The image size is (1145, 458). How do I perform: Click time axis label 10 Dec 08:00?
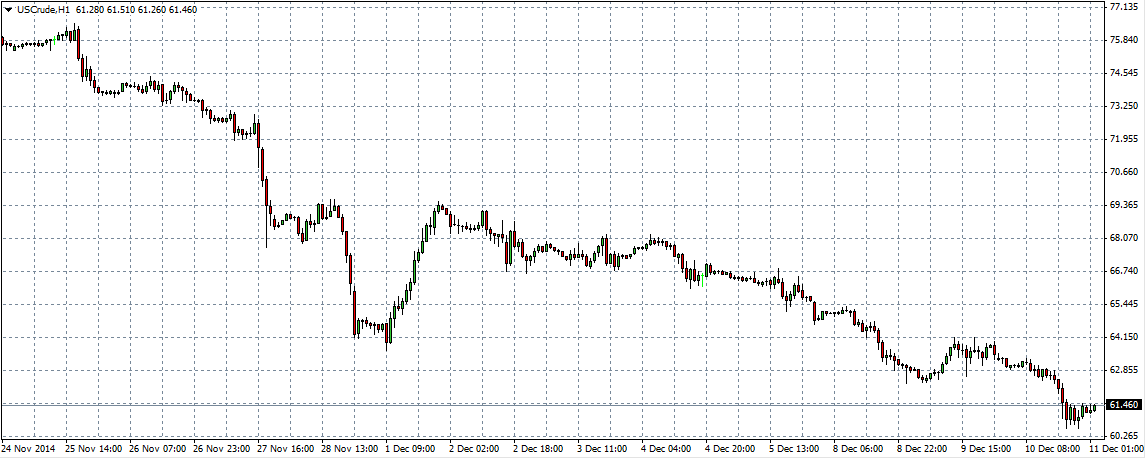(1054, 449)
